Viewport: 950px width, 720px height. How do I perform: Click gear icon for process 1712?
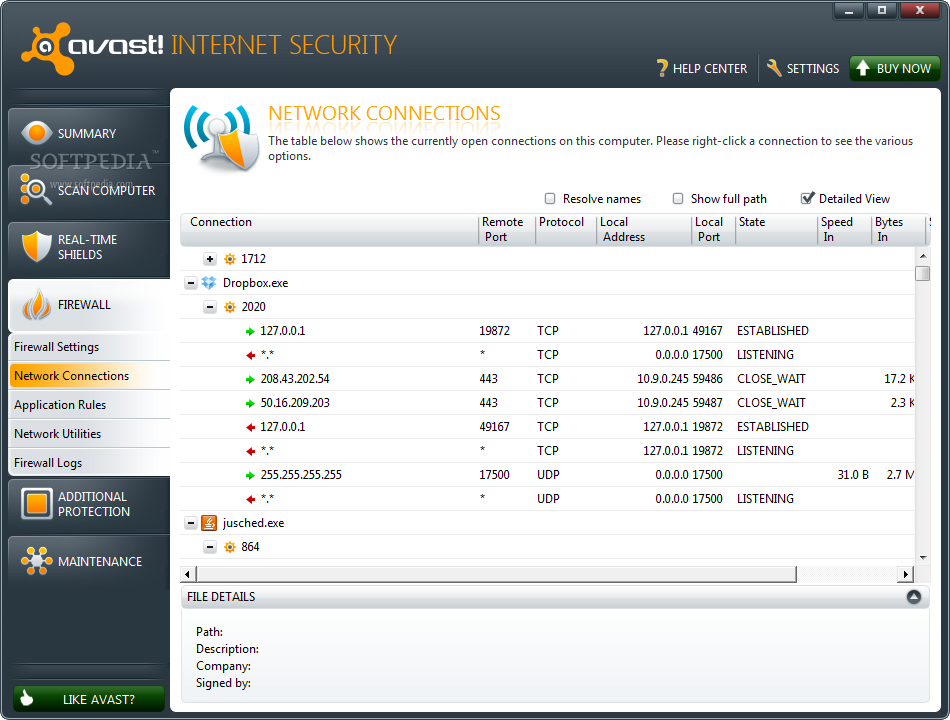[230, 259]
